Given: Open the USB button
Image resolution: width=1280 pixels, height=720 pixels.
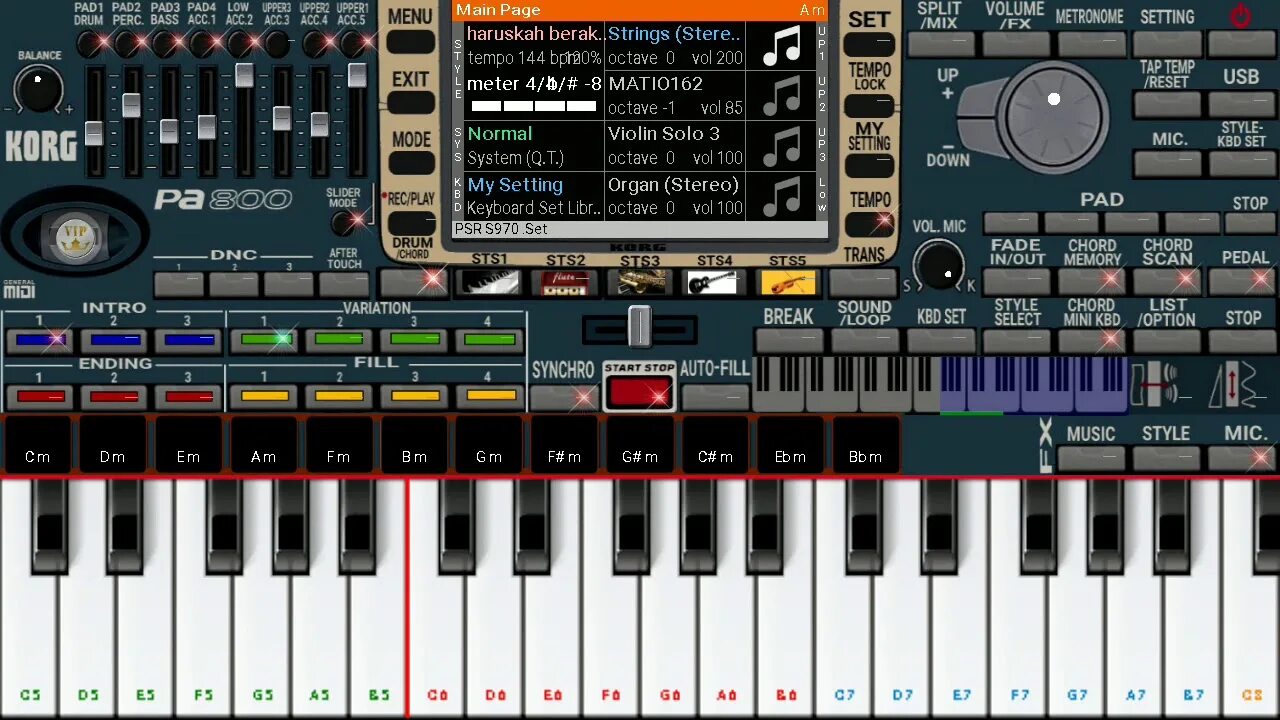Looking at the screenshot, I should pos(1241,103).
